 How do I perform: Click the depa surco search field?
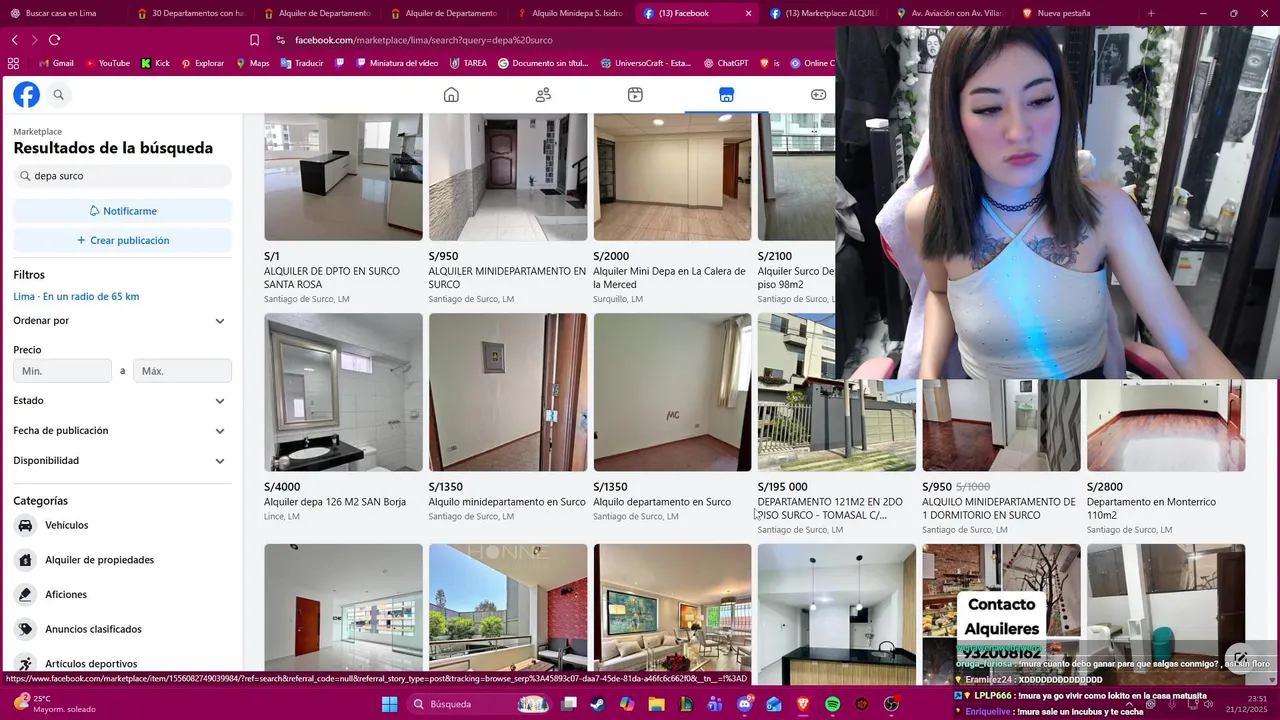122,176
